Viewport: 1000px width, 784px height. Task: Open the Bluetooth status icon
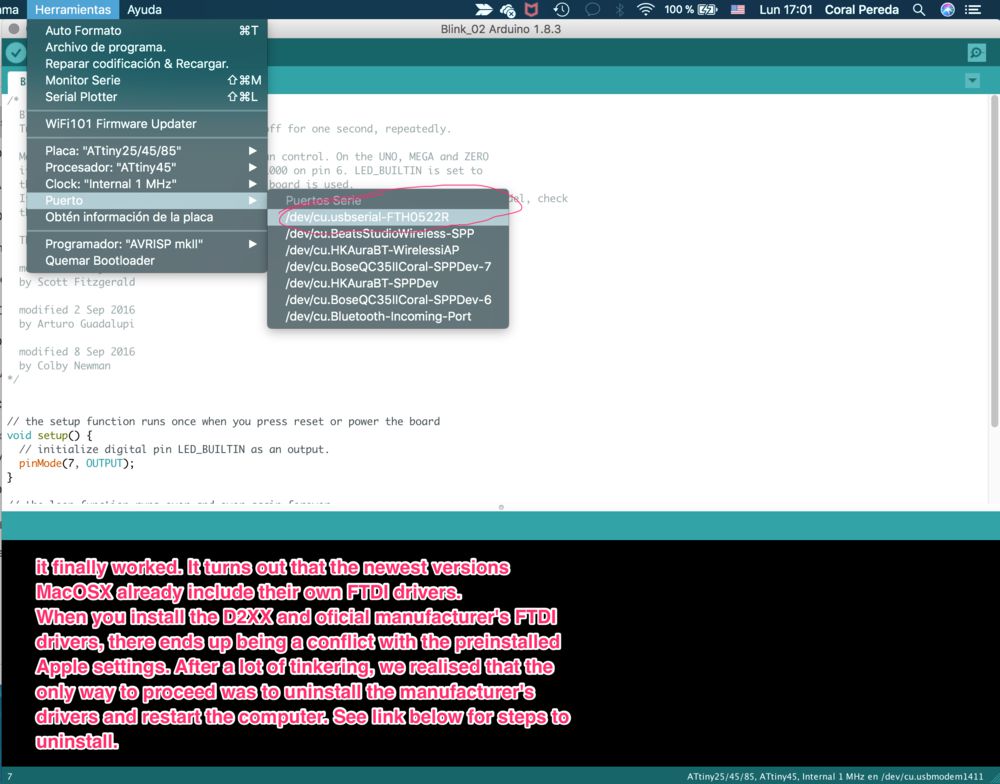point(619,10)
